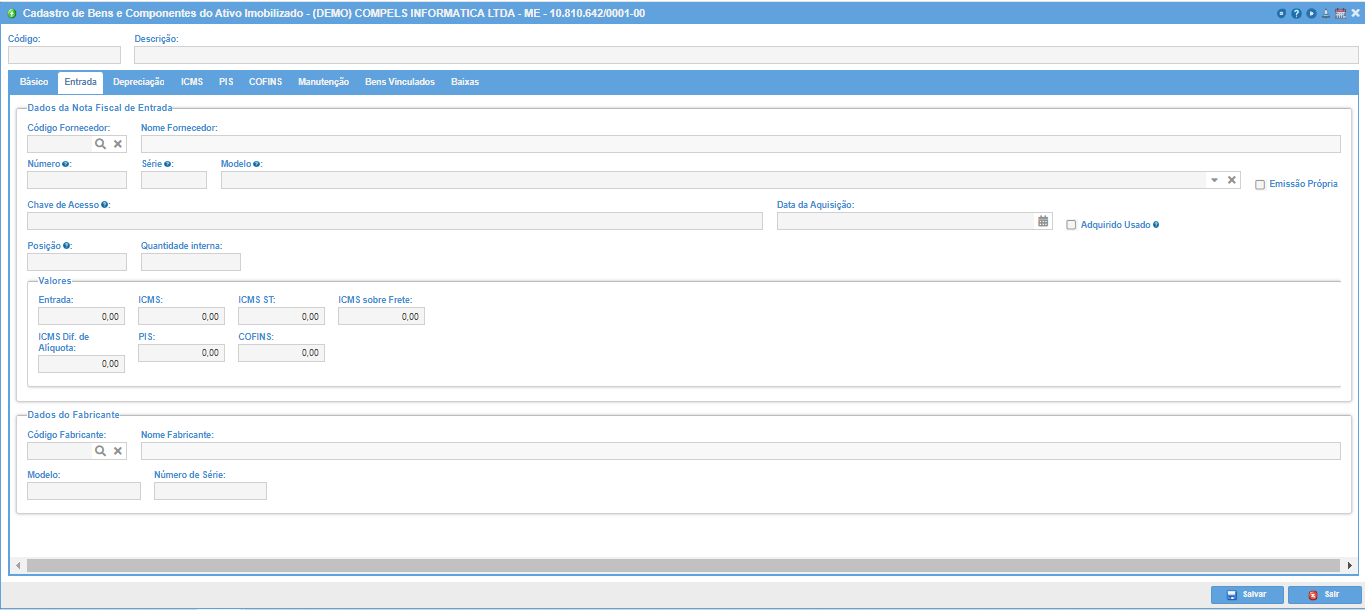The width and height of the screenshot is (1365, 610).
Task: Click help icon next to Chave de Acesso
Action: pyautogui.click(x=105, y=205)
